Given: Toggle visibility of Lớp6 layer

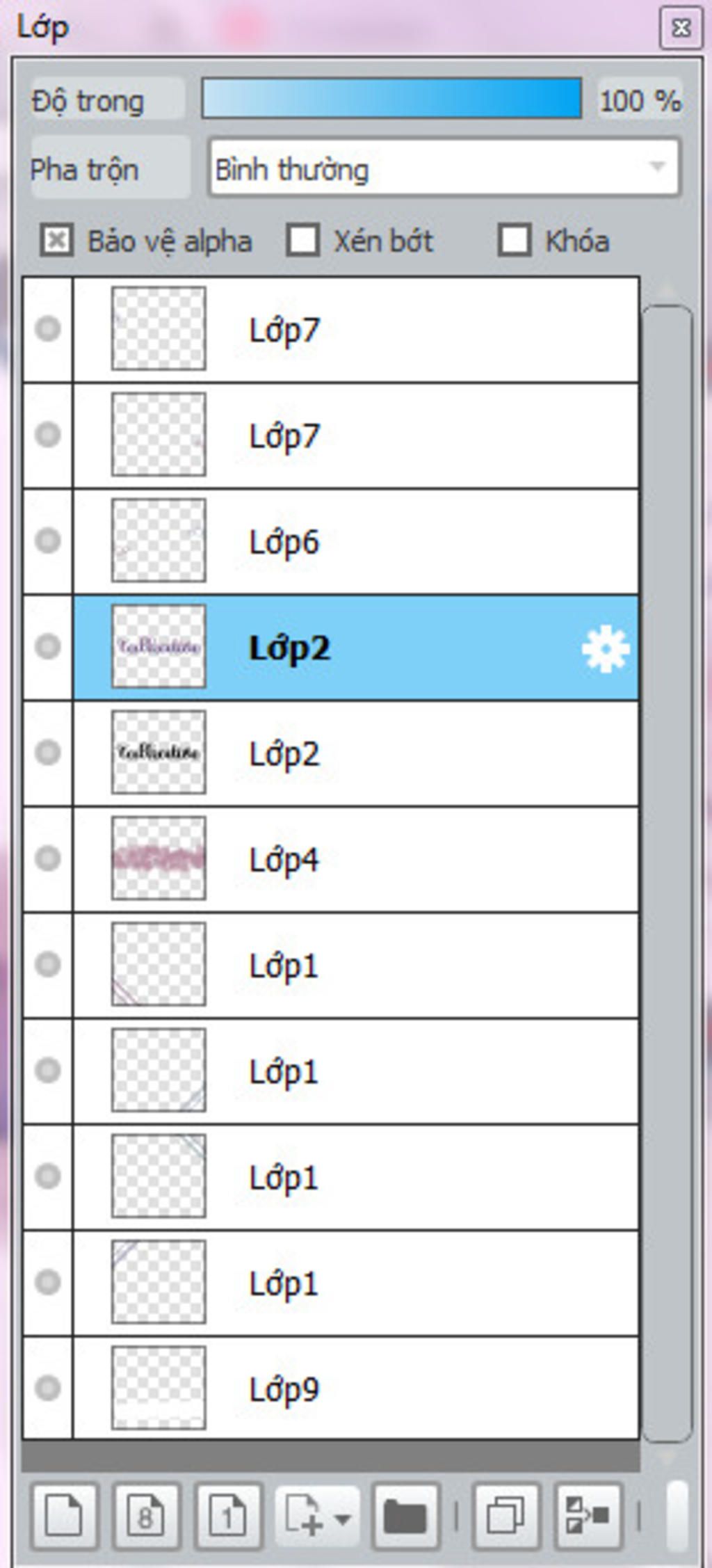Looking at the screenshot, I should [47, 541].
